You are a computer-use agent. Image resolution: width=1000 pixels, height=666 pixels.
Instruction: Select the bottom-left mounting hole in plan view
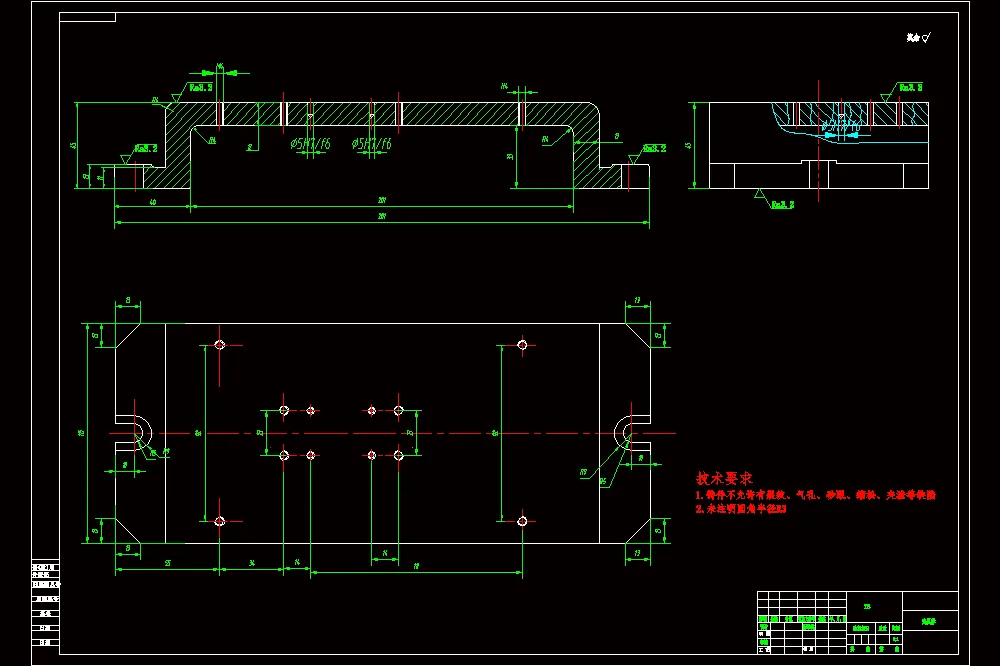point(219,521)
